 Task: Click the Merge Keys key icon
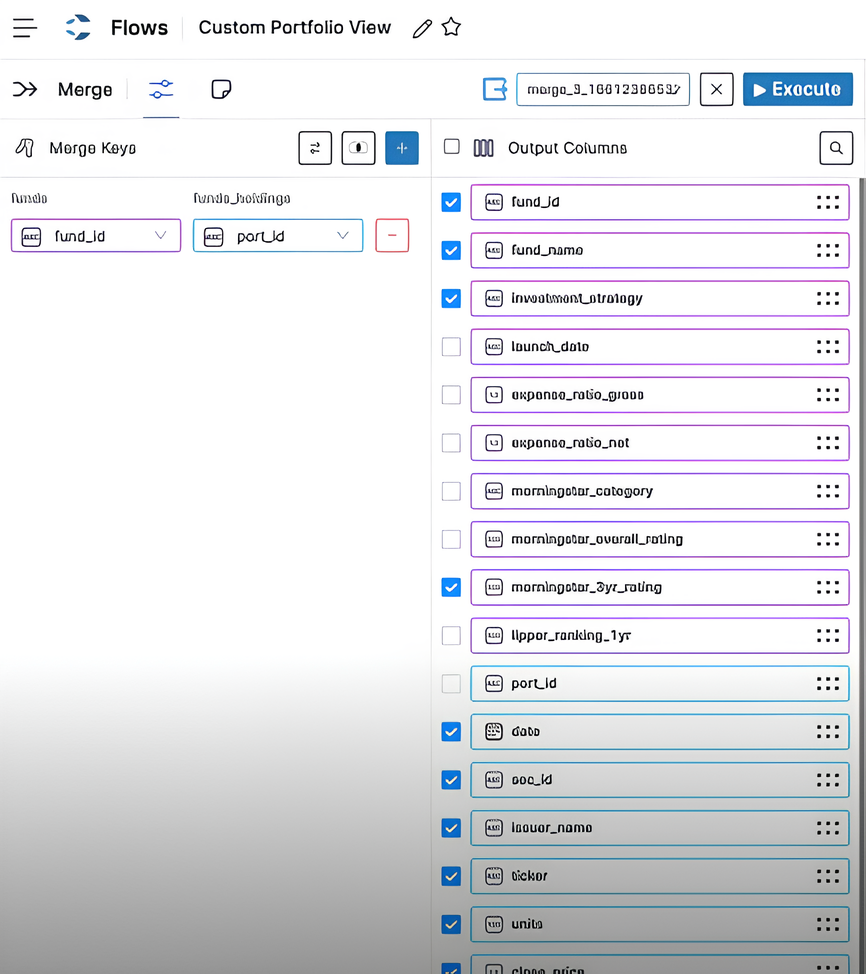pyautogui.click(x=24, y=148)
